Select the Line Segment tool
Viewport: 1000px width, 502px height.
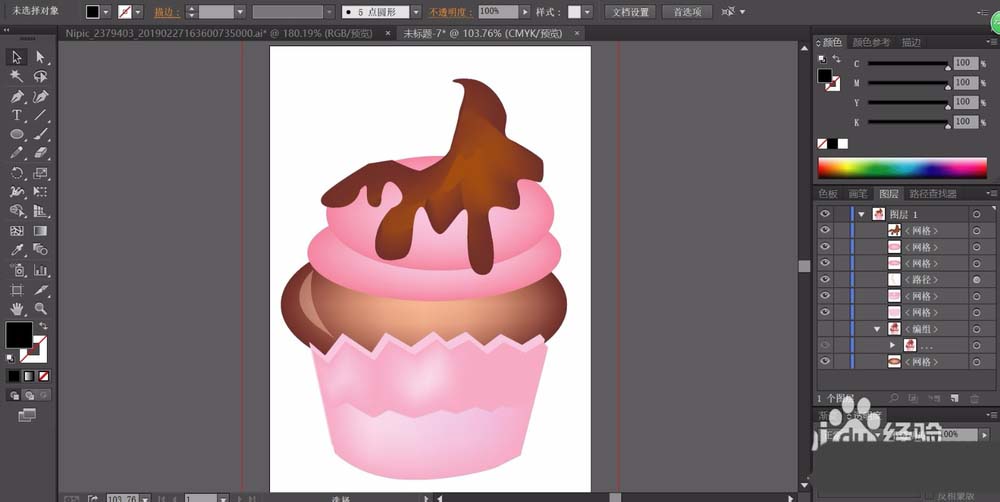pyautogui.click(x=41, y=115)
